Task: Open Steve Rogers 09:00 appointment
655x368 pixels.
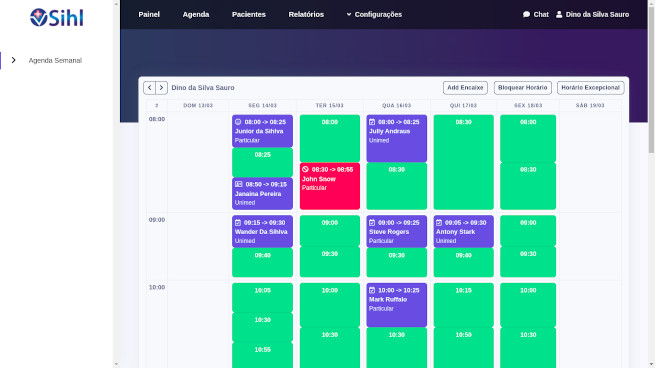Action: coord(396,231)
